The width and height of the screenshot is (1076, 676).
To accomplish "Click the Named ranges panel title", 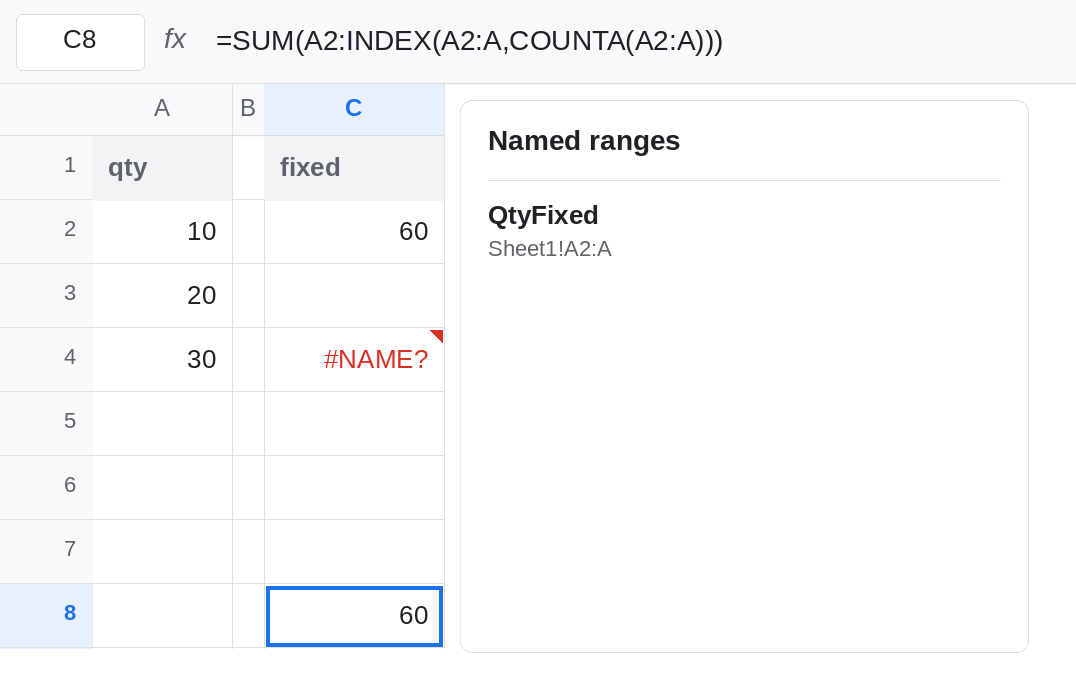I will coord(584,141).
